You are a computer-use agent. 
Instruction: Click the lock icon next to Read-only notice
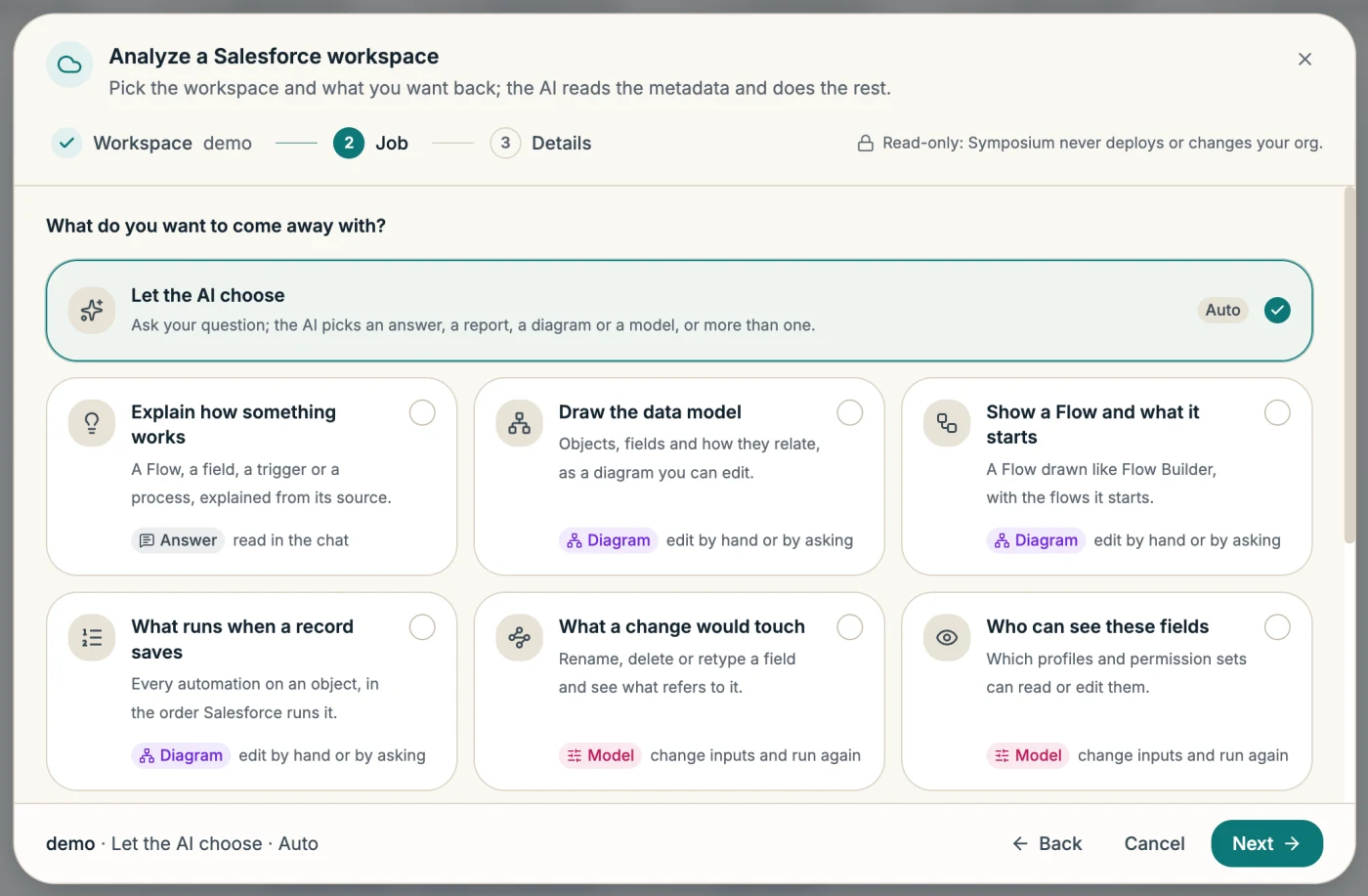tap(865, 144)
